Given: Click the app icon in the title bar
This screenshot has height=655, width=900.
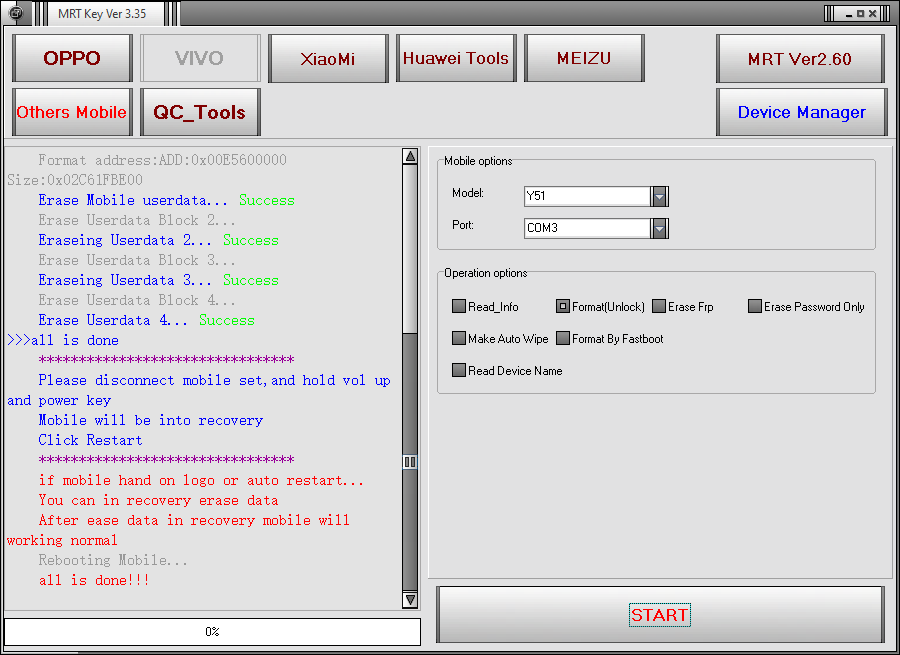Looking at the screenshot, I should point(16,13).
